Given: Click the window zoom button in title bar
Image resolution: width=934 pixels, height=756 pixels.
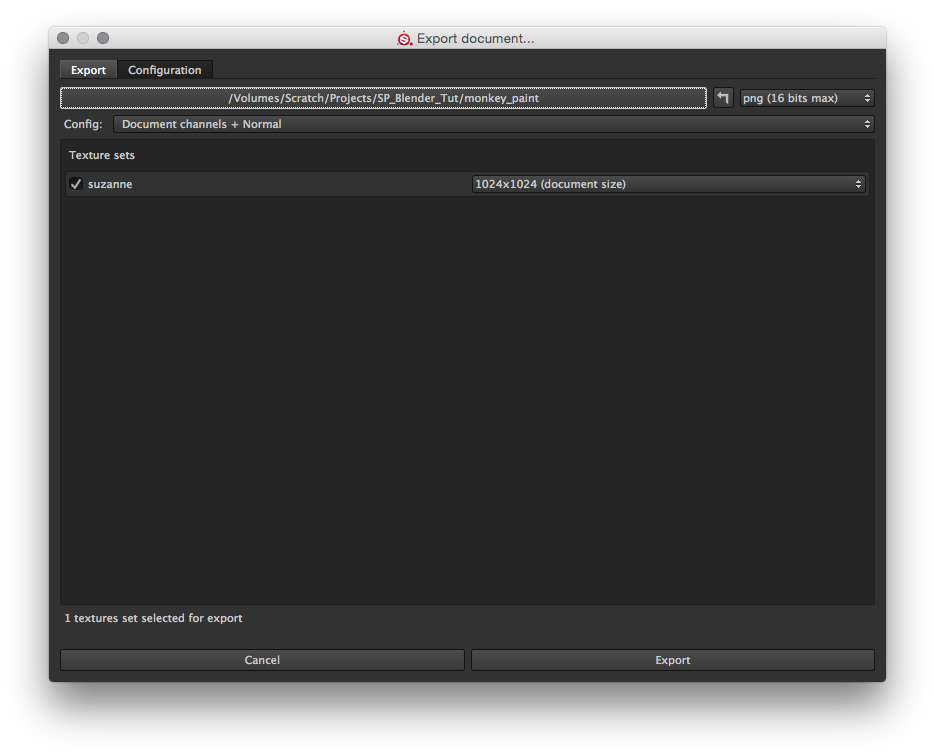Looking at the screenshot, I should coord(103,38).
